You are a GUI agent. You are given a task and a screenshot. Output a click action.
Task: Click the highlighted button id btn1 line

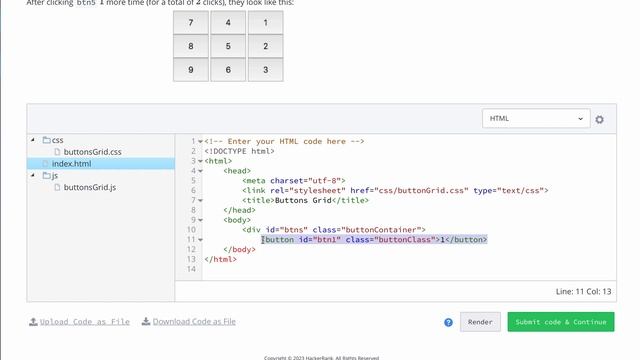(374, 240)
